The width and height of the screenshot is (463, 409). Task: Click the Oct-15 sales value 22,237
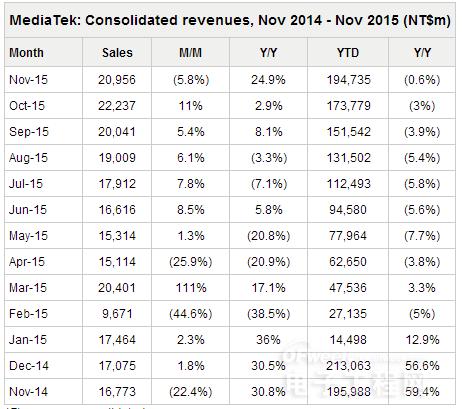[x=117, y=106]
